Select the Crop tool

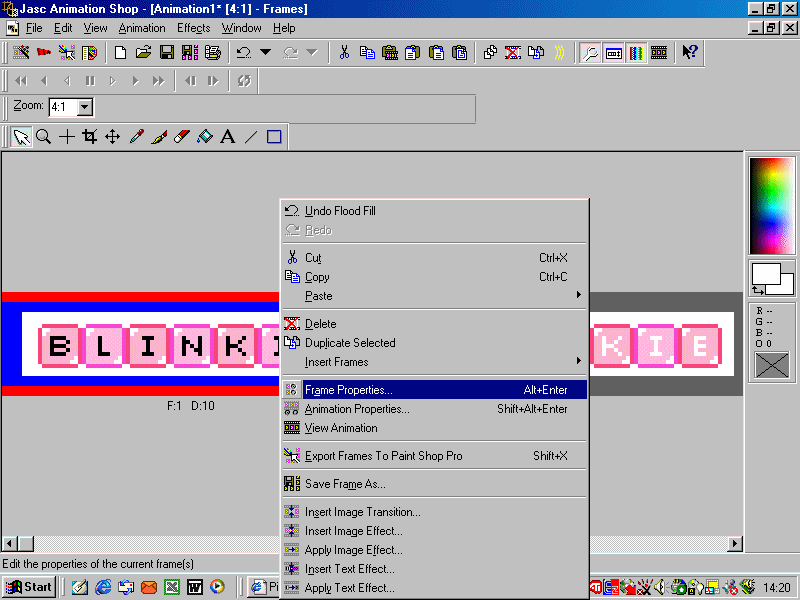[90, 137]
